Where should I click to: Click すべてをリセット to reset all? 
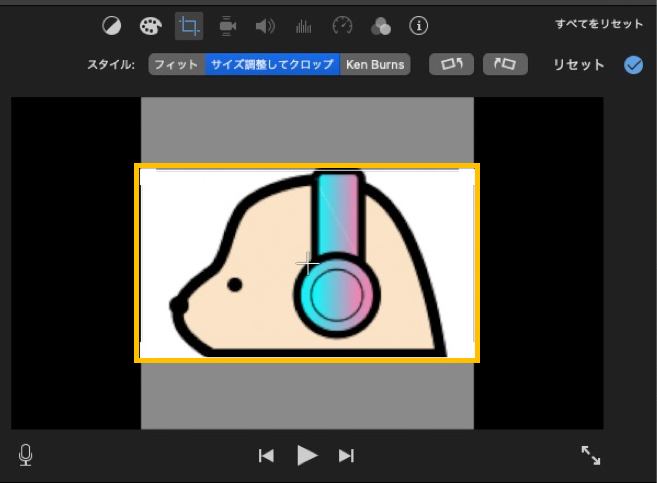point(599,24)
